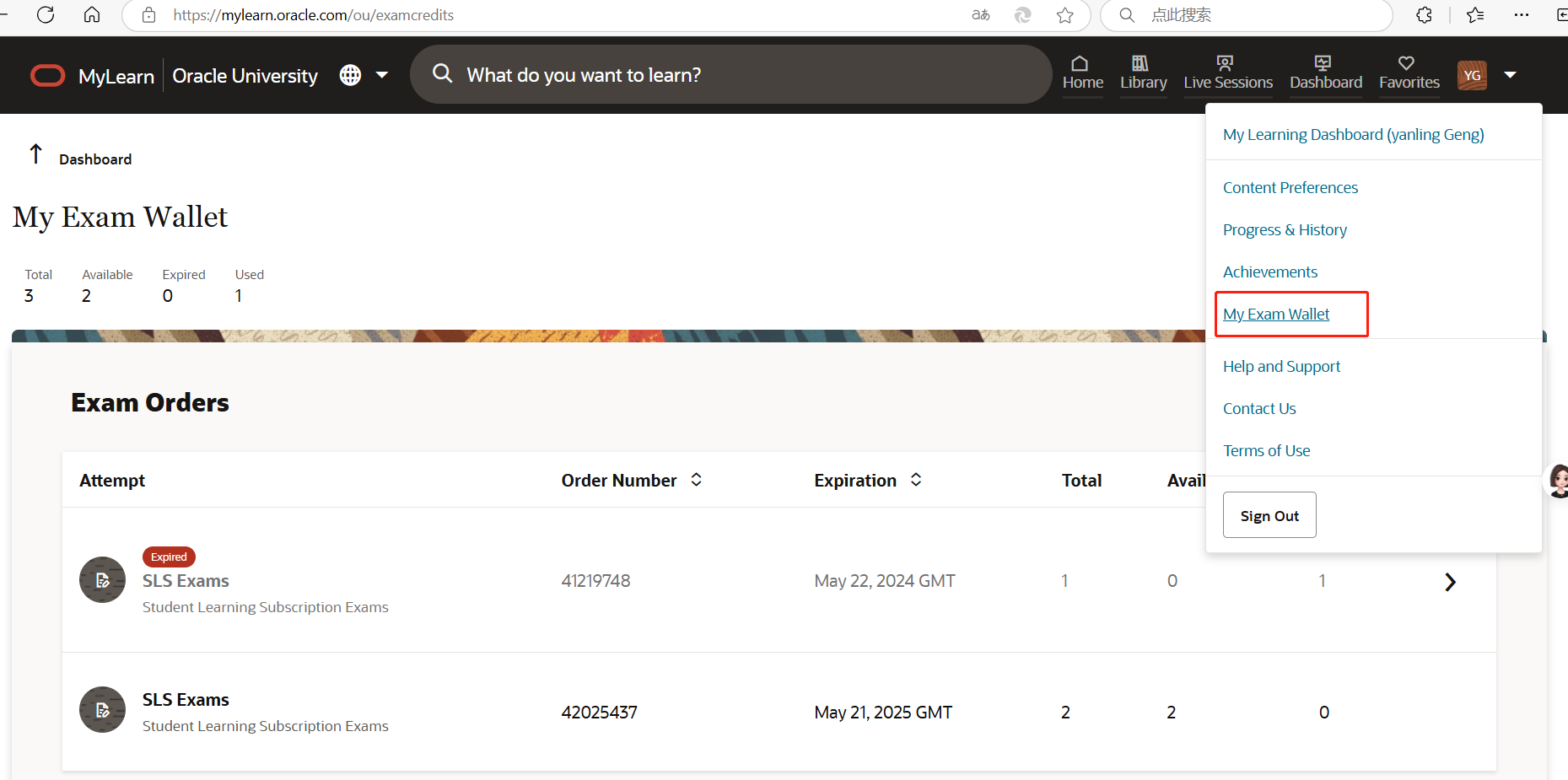
Task: Select Content Preferences from profile menu
Action: click(1291, 187)
